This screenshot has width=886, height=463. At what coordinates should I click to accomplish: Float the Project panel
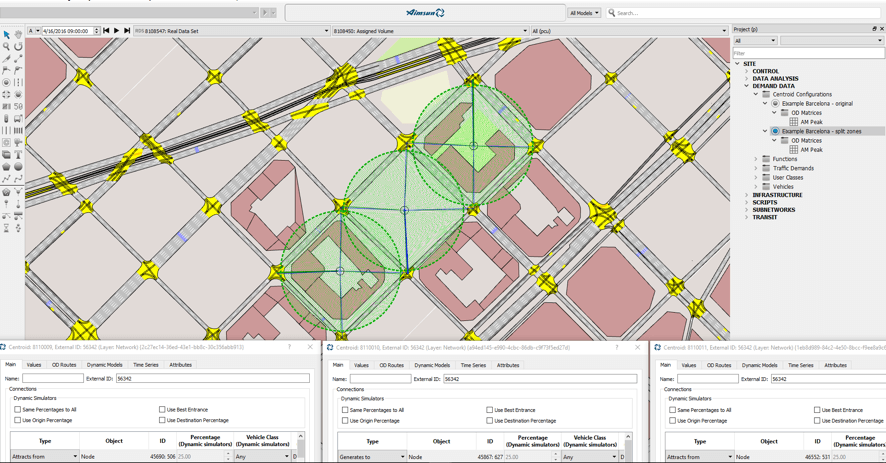pyautogui.click(x=874, y=29)
